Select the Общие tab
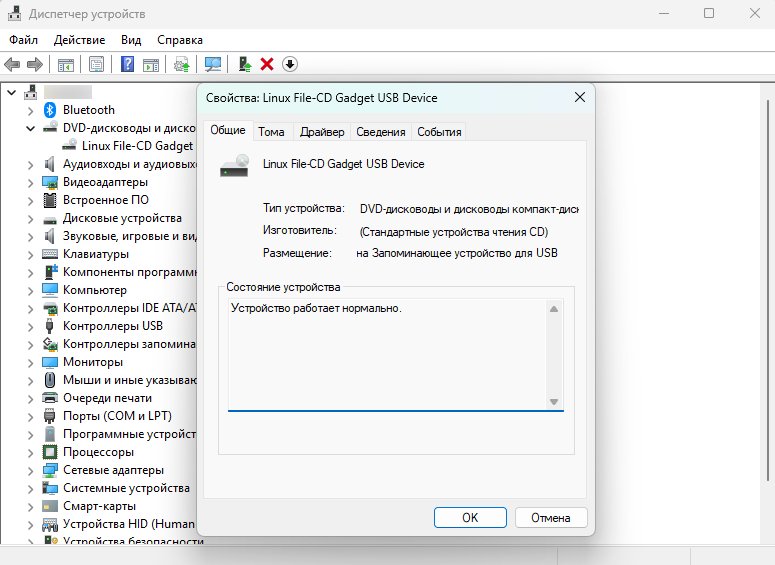Viewport: 775px width, 565px height. pos(228,130)
